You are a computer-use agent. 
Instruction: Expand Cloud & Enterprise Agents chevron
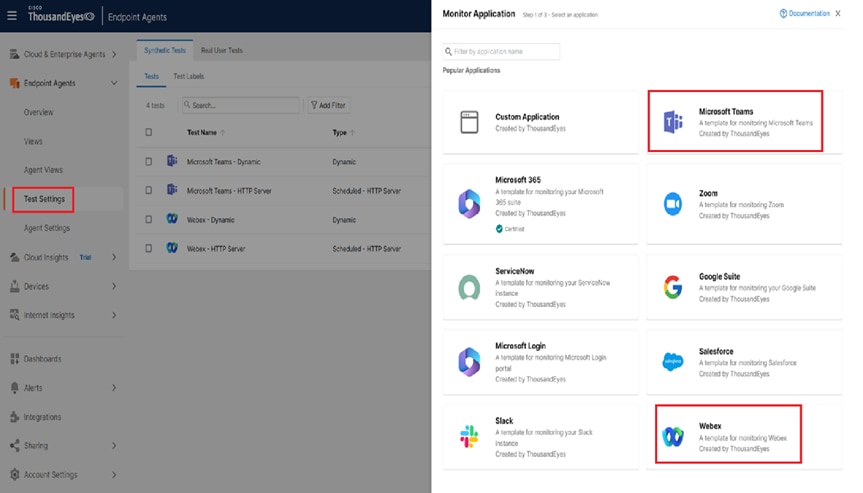coord(114,54)
